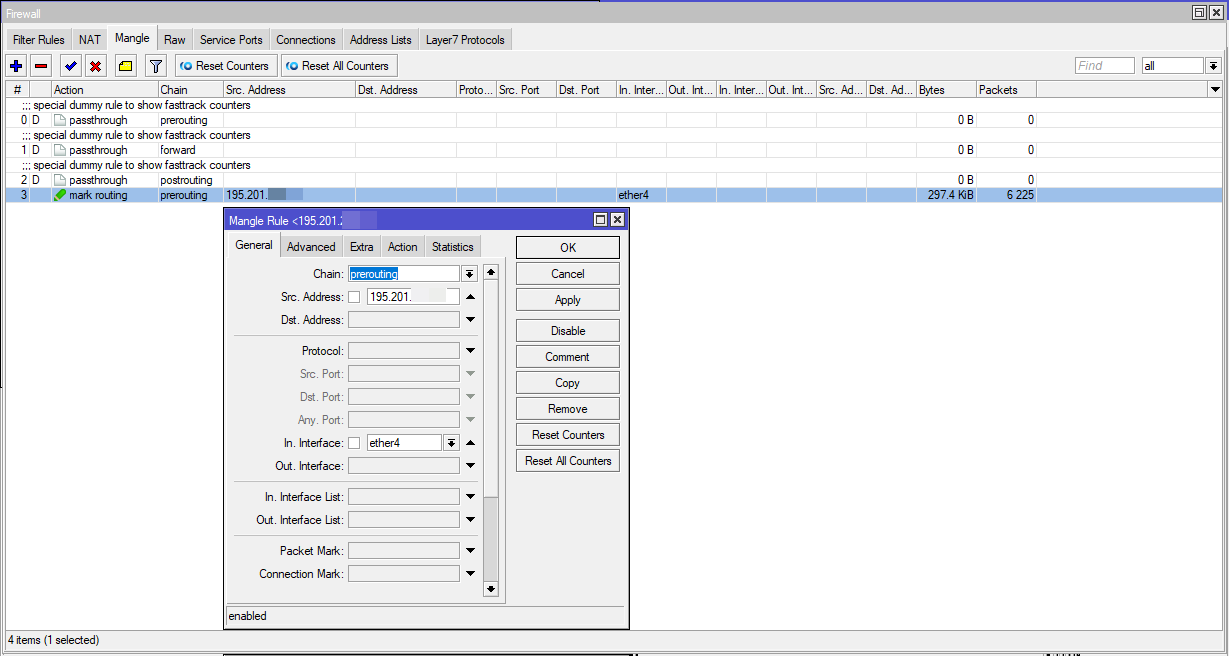Add comment using yellow note icon
The image size is (1229, 656).
(x=125, y=66)
